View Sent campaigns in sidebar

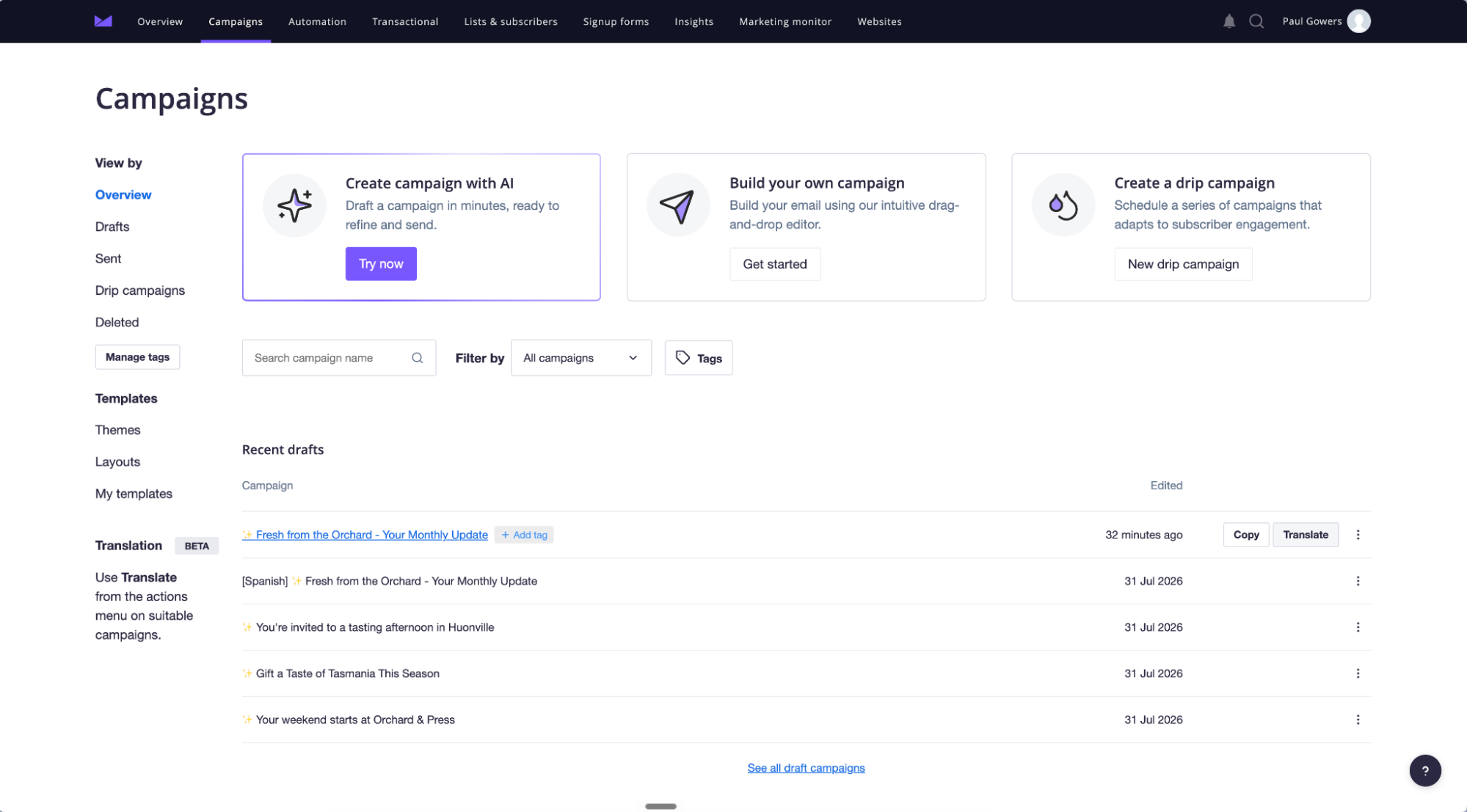click(108, 258)
